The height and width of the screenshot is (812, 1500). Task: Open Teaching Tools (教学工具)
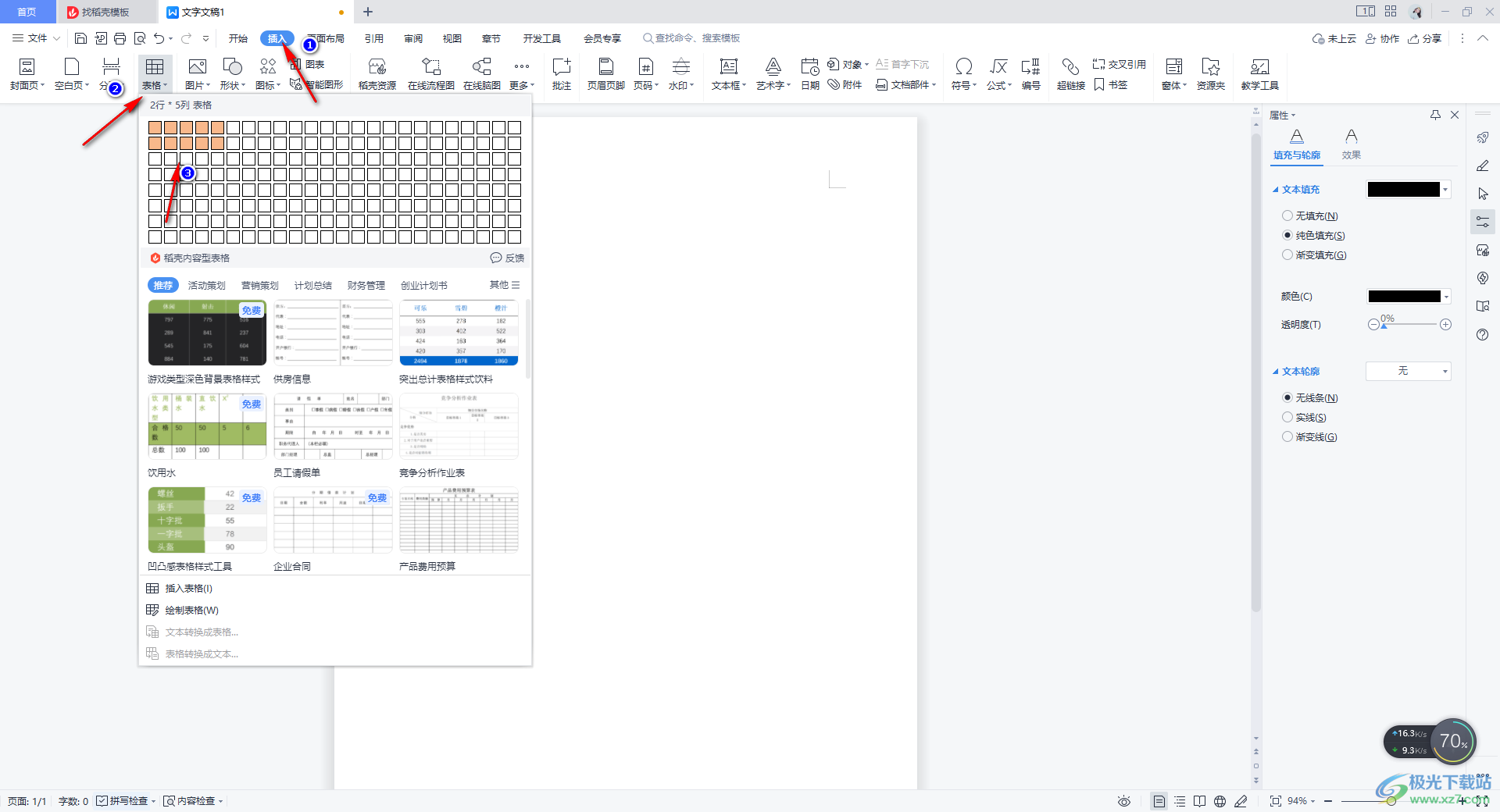coord(1260,75)
